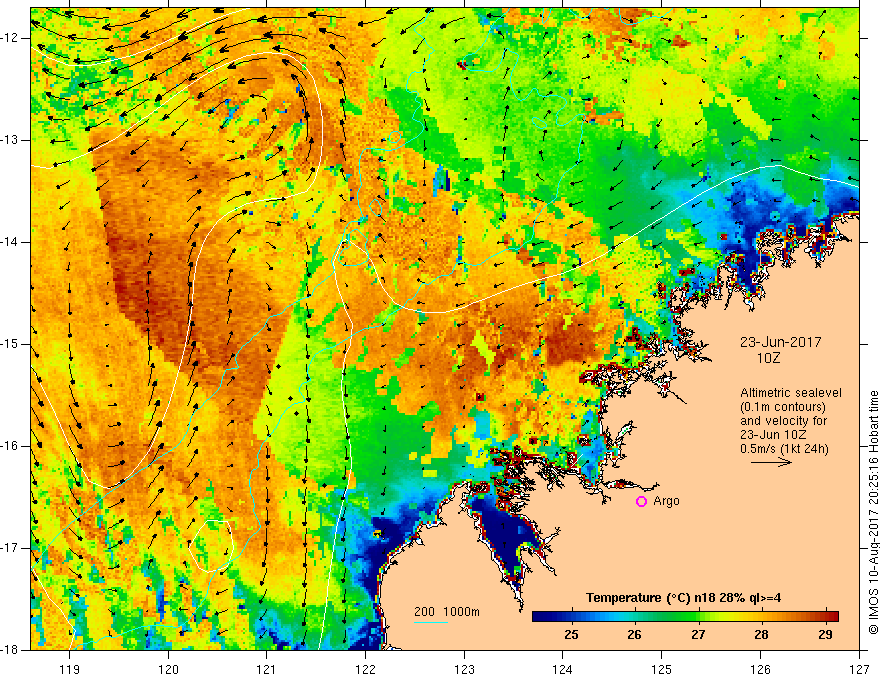Click the '123' longitude axis label
Image resolution: width=880 pixels, height=680 pixels.
[x=464, y=669]
